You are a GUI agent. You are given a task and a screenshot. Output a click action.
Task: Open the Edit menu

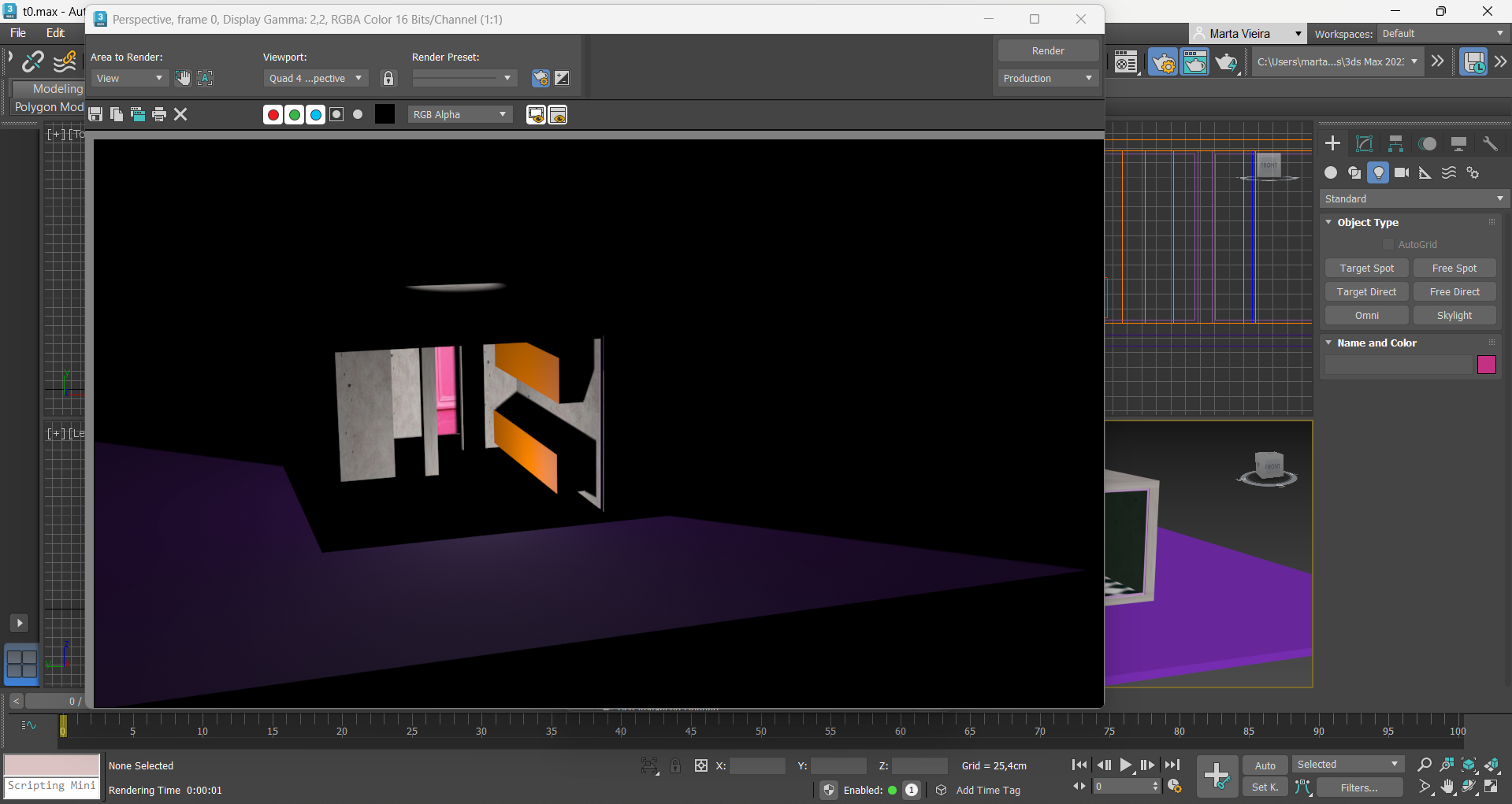coord(55,33)
